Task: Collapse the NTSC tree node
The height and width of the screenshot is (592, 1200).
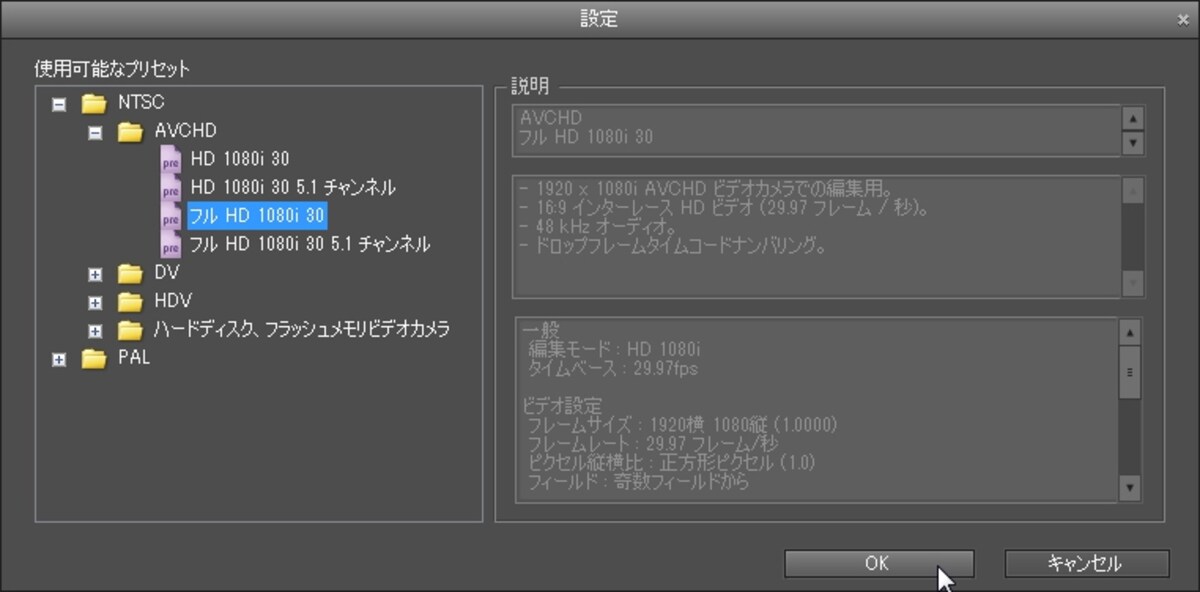Action: (59, 103)
